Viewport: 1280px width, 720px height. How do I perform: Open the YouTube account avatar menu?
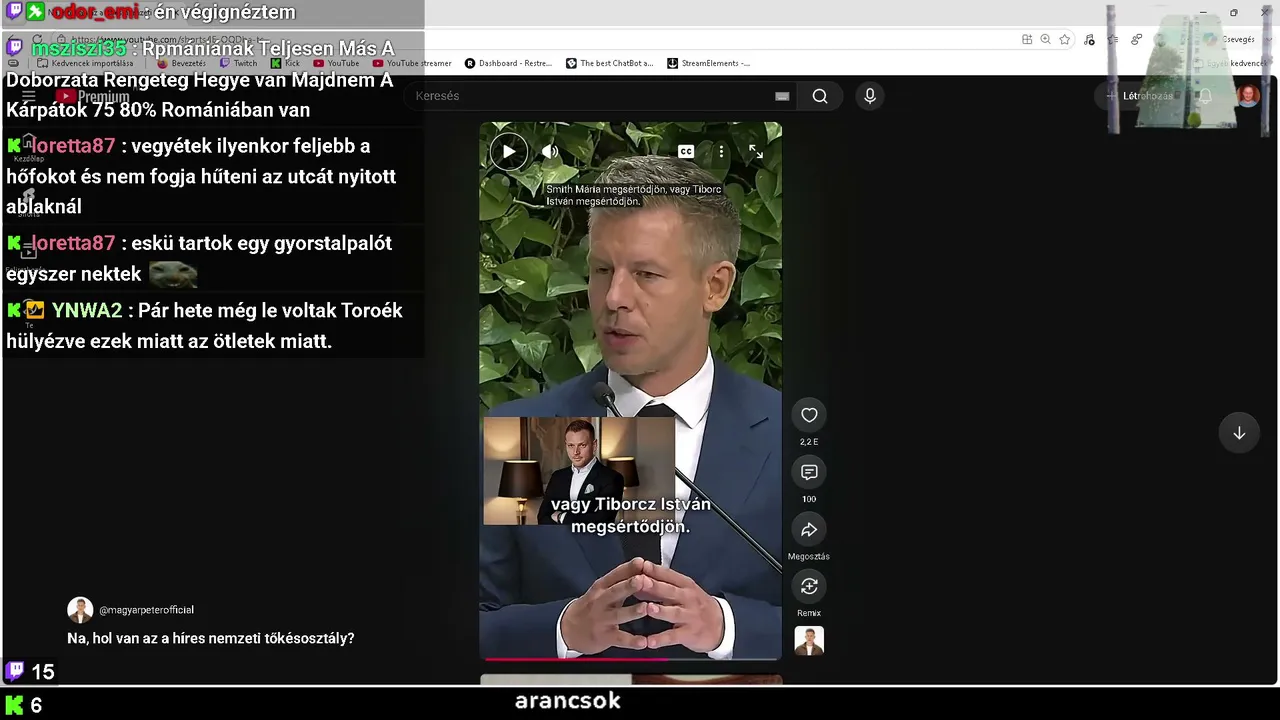(x=1248, y=96)
